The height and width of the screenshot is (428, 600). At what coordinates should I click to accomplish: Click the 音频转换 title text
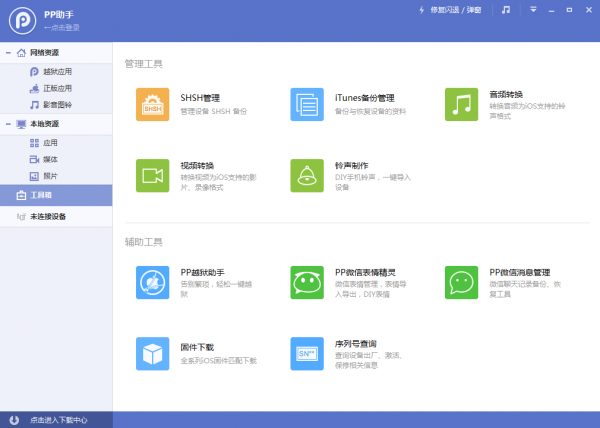click(506, 94)
